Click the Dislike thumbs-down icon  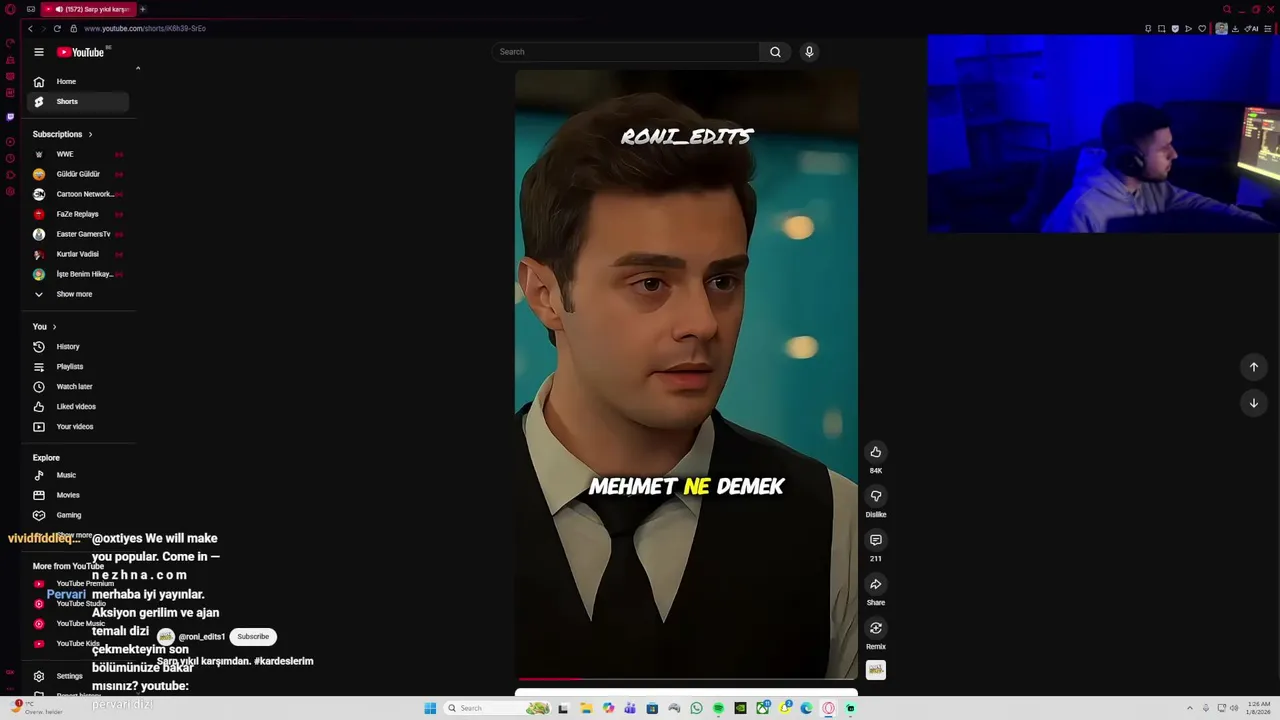click(x=876, y=496)
